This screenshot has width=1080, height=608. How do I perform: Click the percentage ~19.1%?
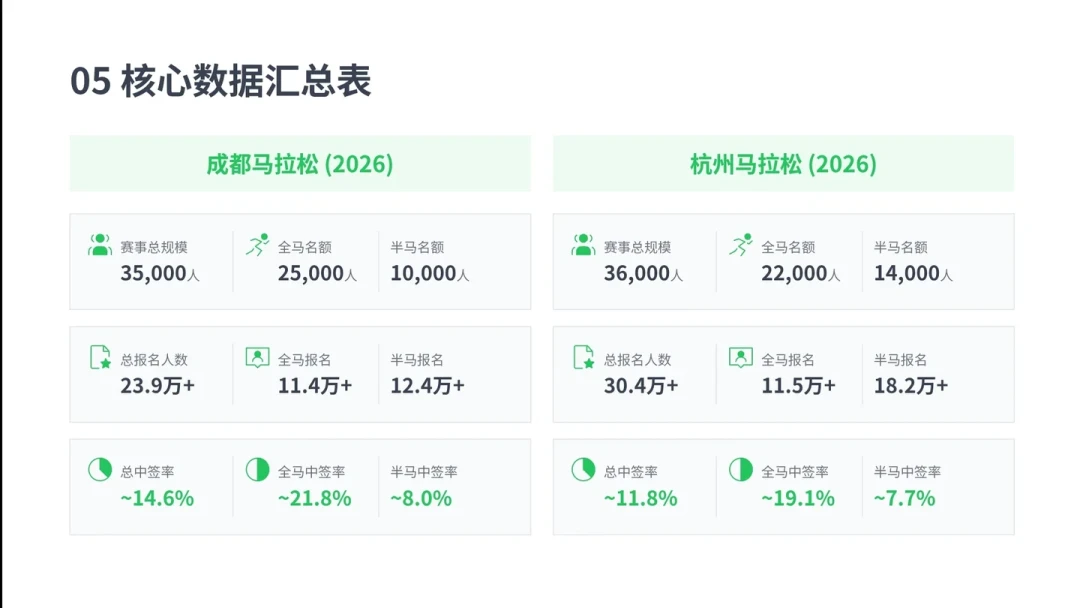coord(798,498)
